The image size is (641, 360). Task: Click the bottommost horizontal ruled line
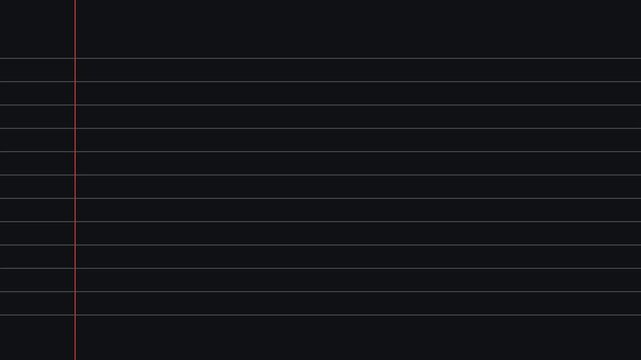pyautogui.click(x=320, y=315)
